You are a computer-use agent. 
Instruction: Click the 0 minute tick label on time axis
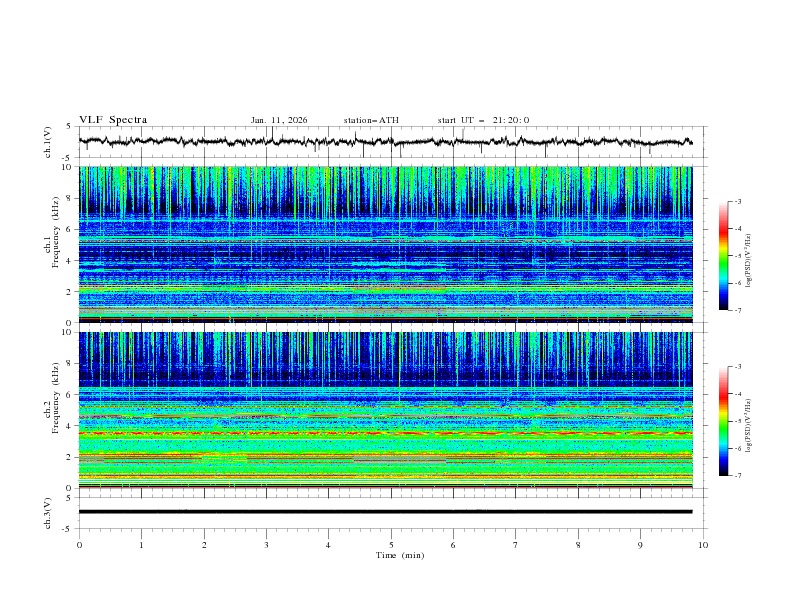point(79,545)
